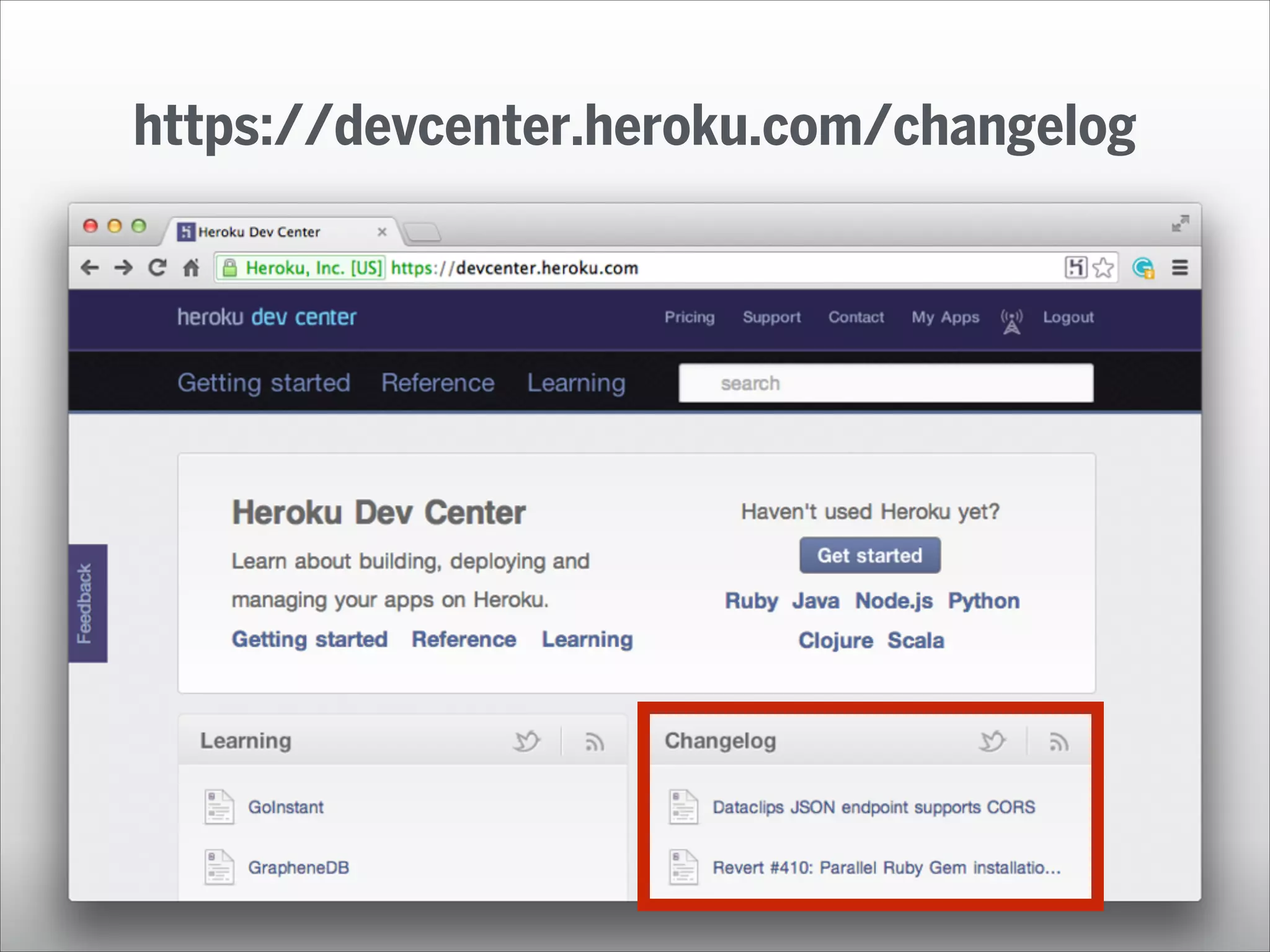Bookmark the page with the star icon
The width and height of the screenshot is (1270, 952).
[x=1103, y=268]
